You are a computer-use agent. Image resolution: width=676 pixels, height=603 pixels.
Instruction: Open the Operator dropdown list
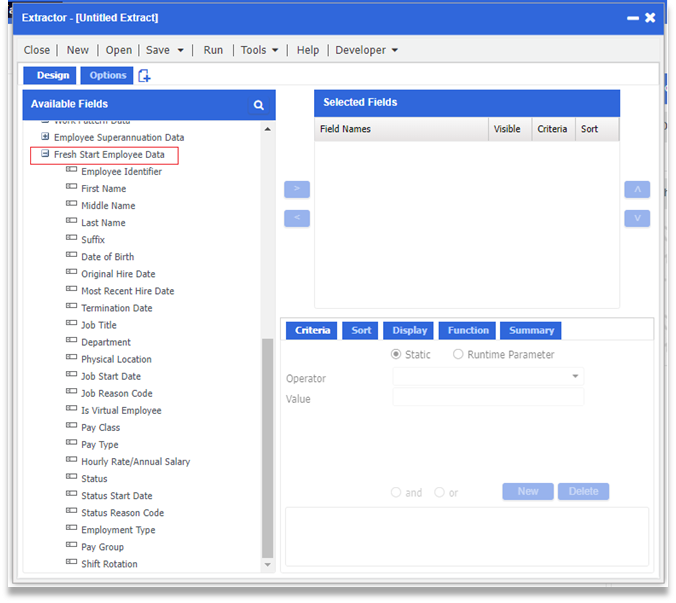coord(575,377)
